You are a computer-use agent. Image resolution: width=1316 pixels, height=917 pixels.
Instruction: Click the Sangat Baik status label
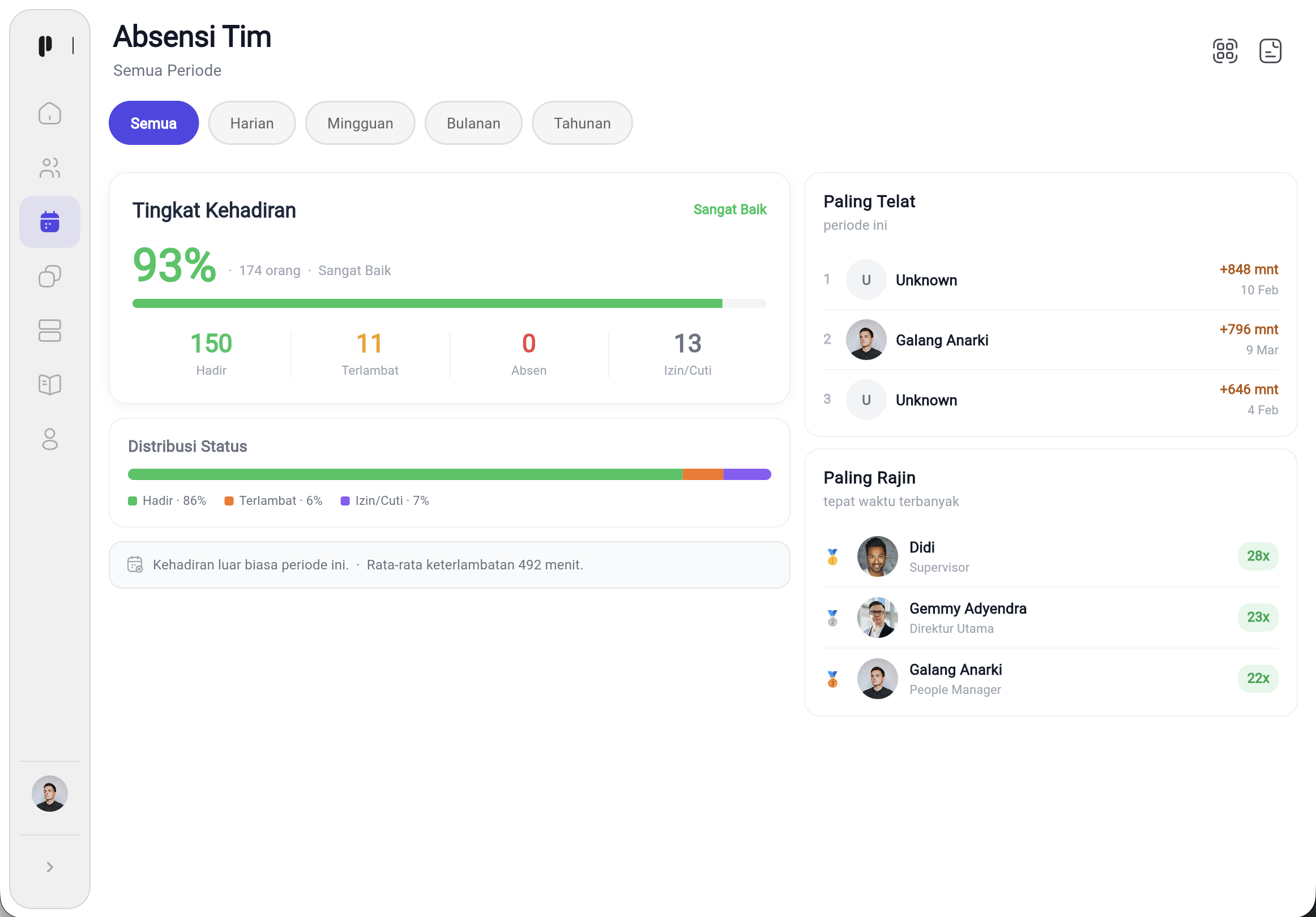(x=730, y=210)
